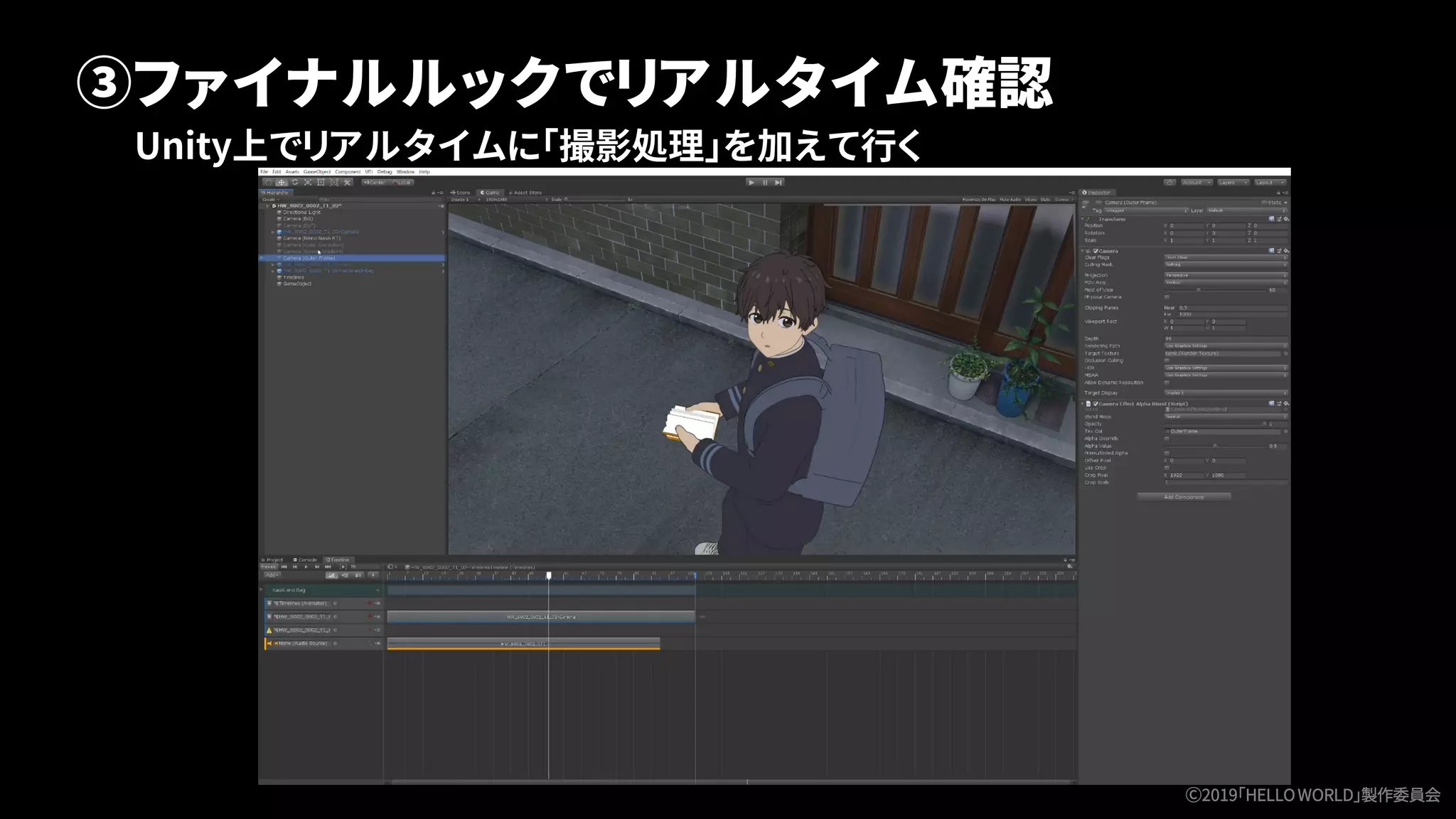Select the Timeline Ripple edit mode icon
The width and height of the screenshot is (1456, 819).
pos(345,575)
